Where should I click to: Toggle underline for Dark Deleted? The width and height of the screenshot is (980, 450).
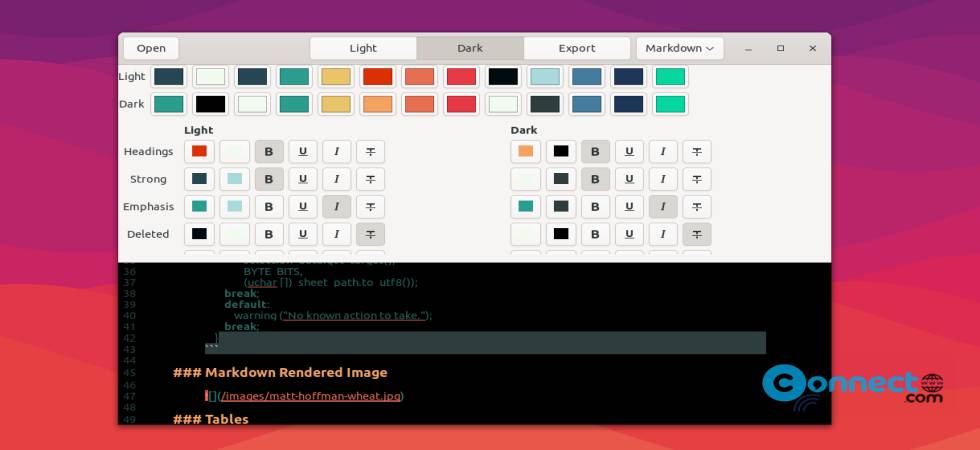[629, 234]
